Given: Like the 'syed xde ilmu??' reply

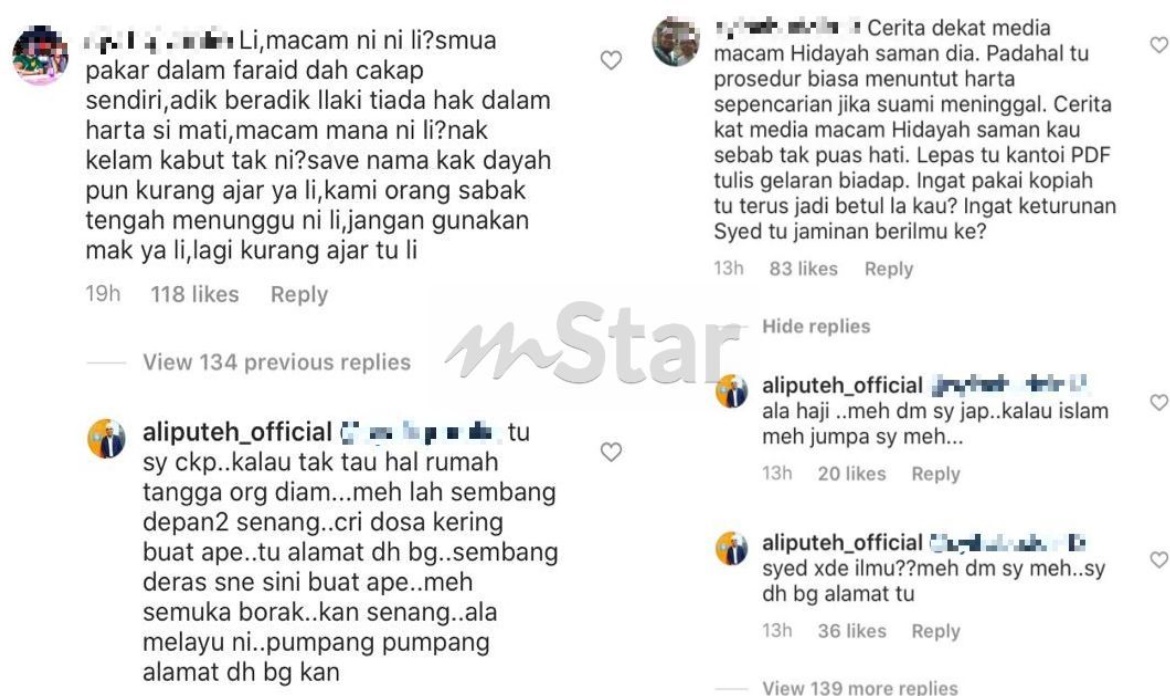Looking at the screenshot, I should (x=1160, y=559).
